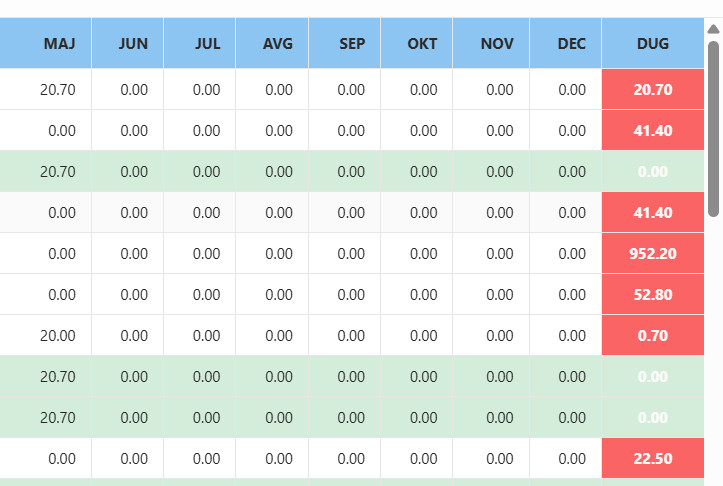Image resolution: width=723 pixels, height=486 pixels.
Task: Select the MAJ 20.70 cell in first row
Action: 58,89
